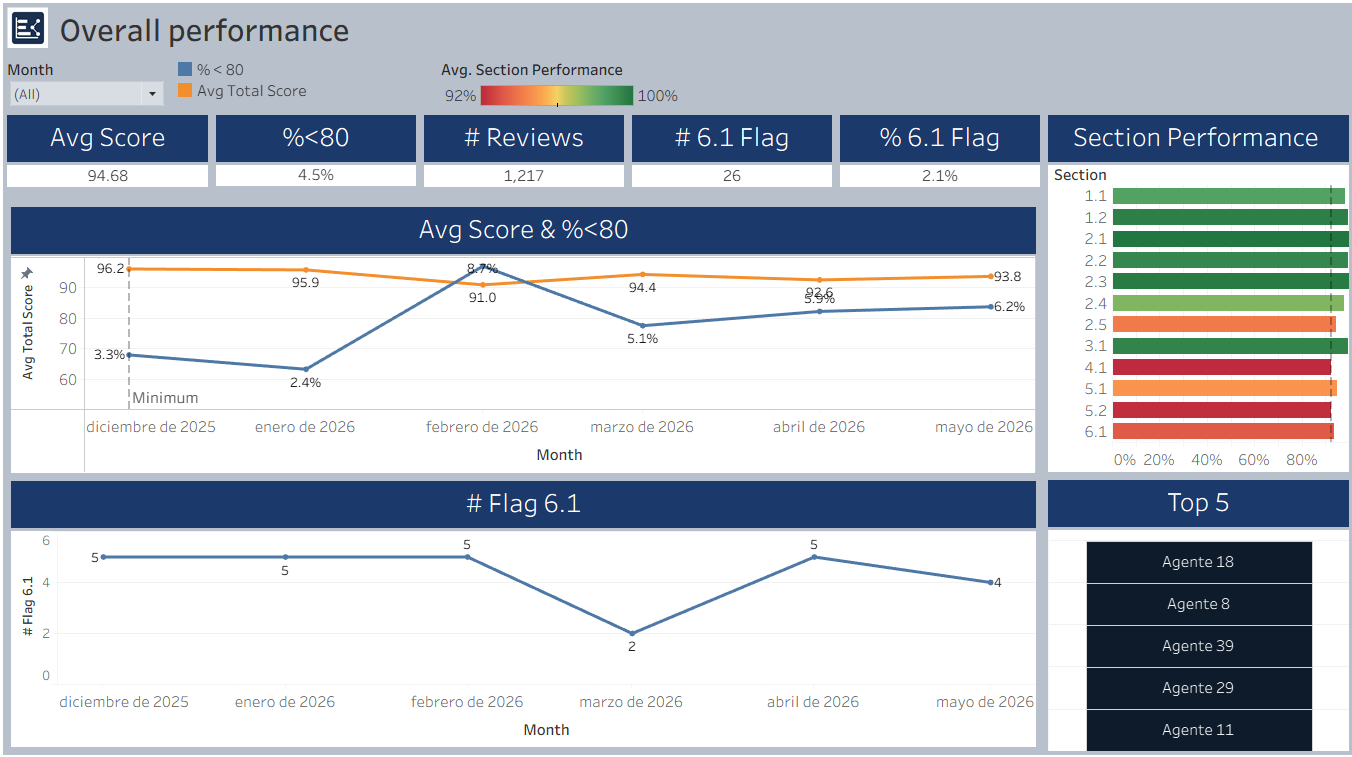The width and height of the screenshot is (1352, 757).
Task: Select Agente 39 in the Top 5 list
Action: [x=1199, y=646]
